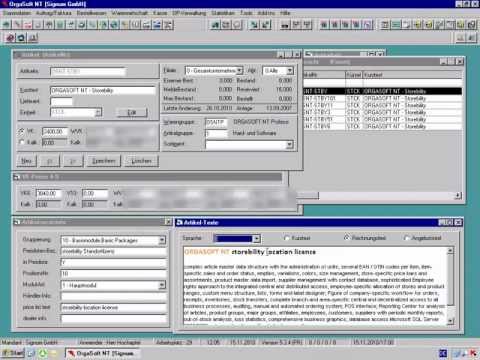The width and height of the screenshot is (480, 360).
Task: Click the VK price input field
Action: click(55, 131)
